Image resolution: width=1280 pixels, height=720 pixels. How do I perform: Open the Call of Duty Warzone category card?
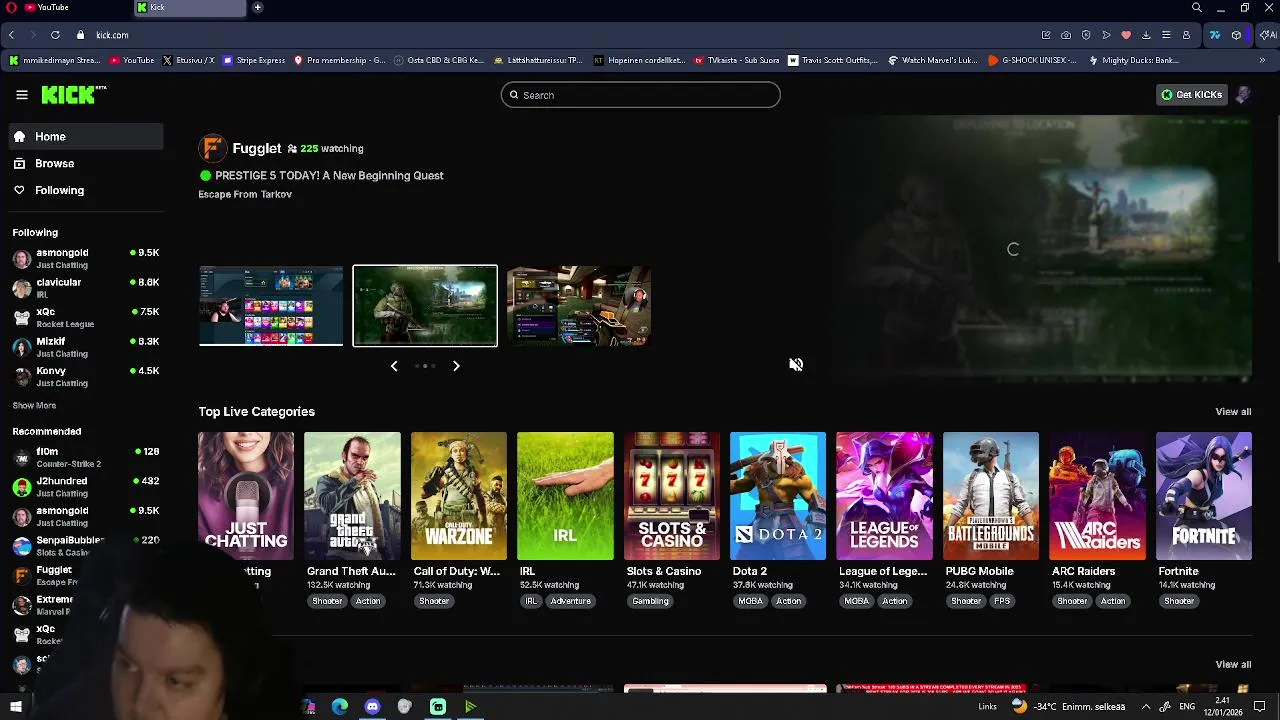459,496
